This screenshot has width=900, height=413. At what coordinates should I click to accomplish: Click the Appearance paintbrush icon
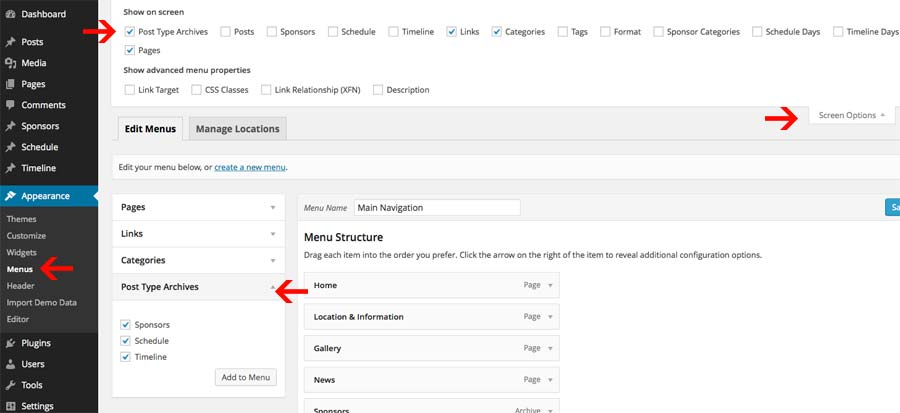click(10, 196)
